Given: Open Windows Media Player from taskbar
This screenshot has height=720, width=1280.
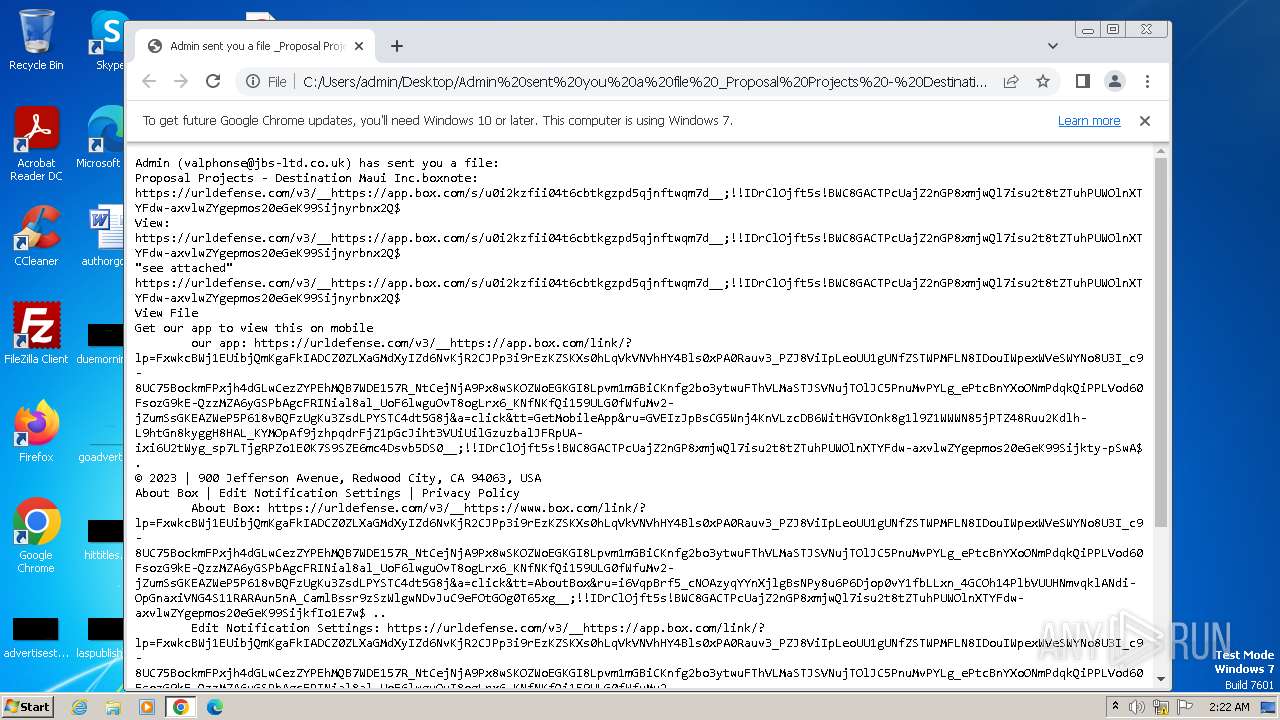Looking at the screenshot, I should [147, 707].
